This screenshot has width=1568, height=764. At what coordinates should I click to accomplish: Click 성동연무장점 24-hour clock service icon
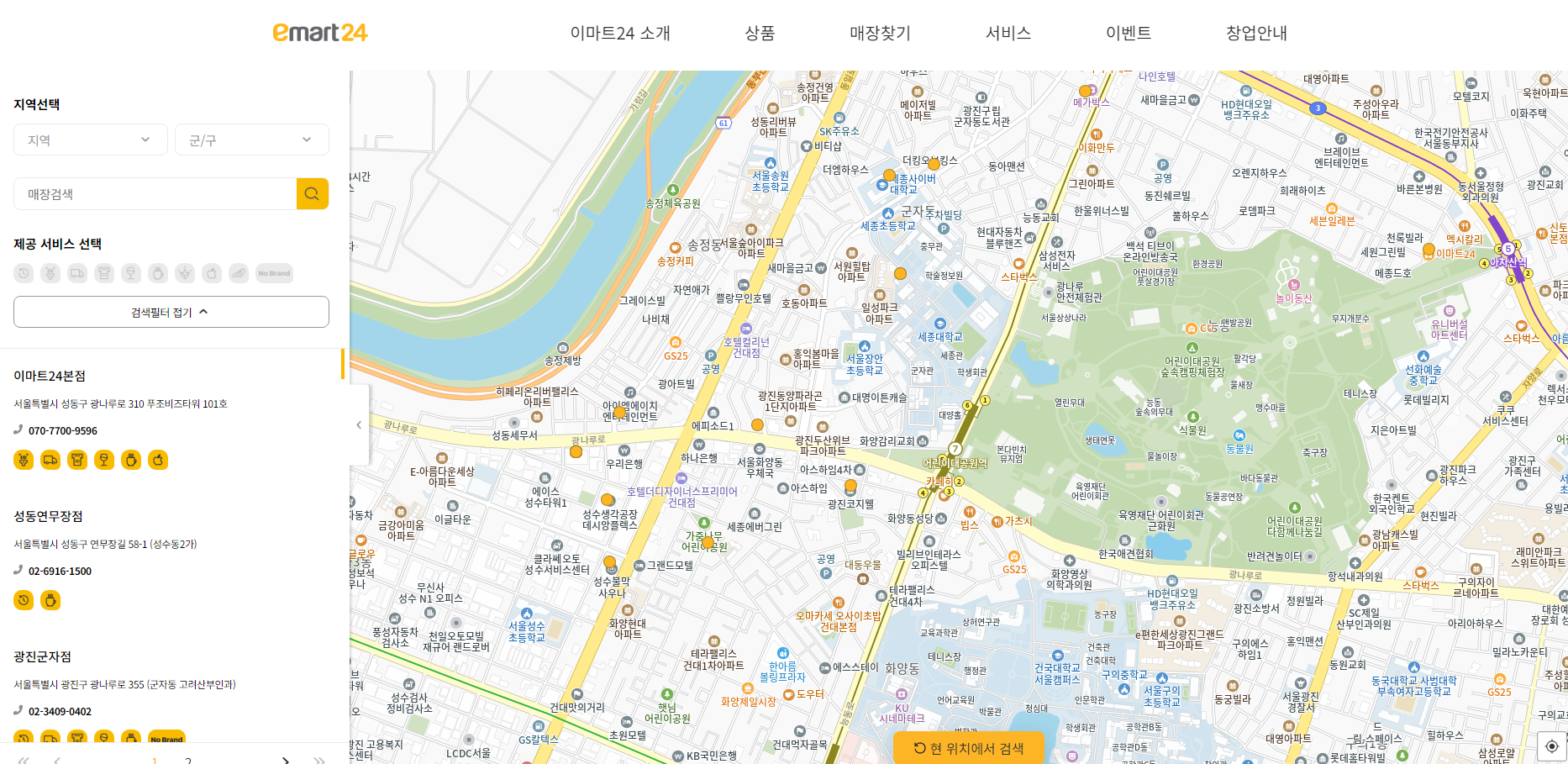tap(24, 600)
